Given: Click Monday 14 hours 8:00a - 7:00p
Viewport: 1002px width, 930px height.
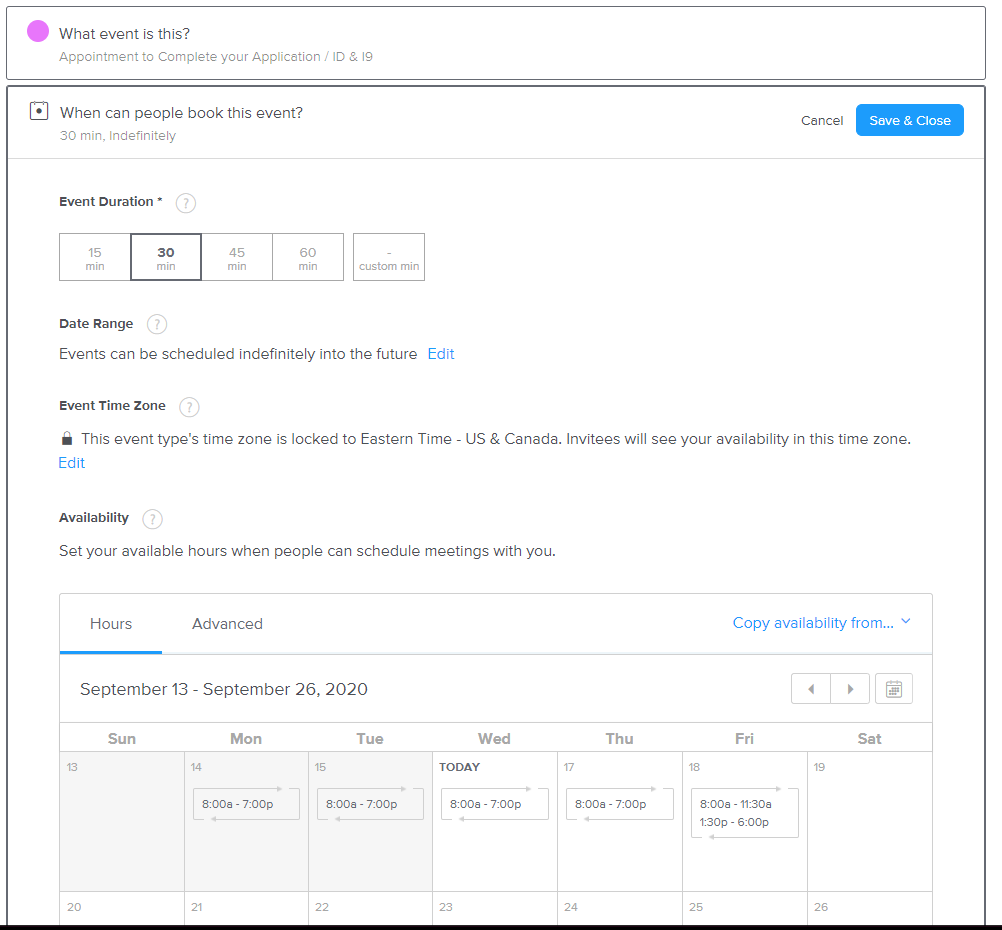Looking at the screenshot, I should click(x=247, y=804).
